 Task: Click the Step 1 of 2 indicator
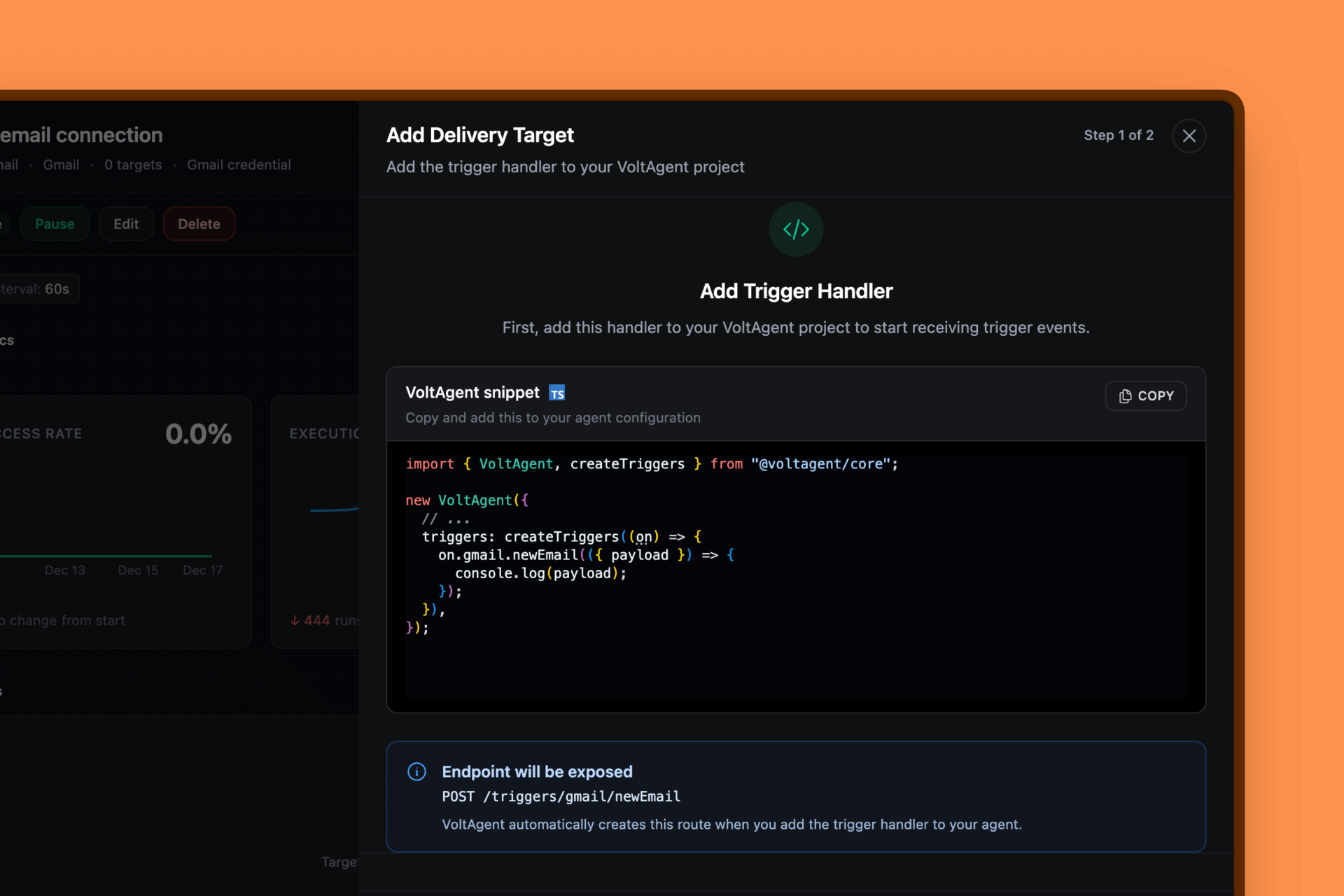click(x=1119, y=135)
